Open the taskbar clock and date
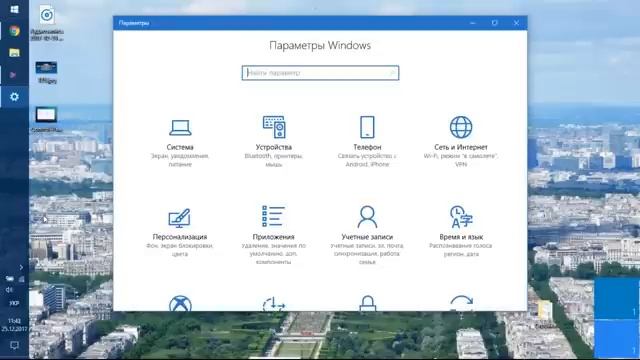 pyautogui.click(x=14, y=324)
